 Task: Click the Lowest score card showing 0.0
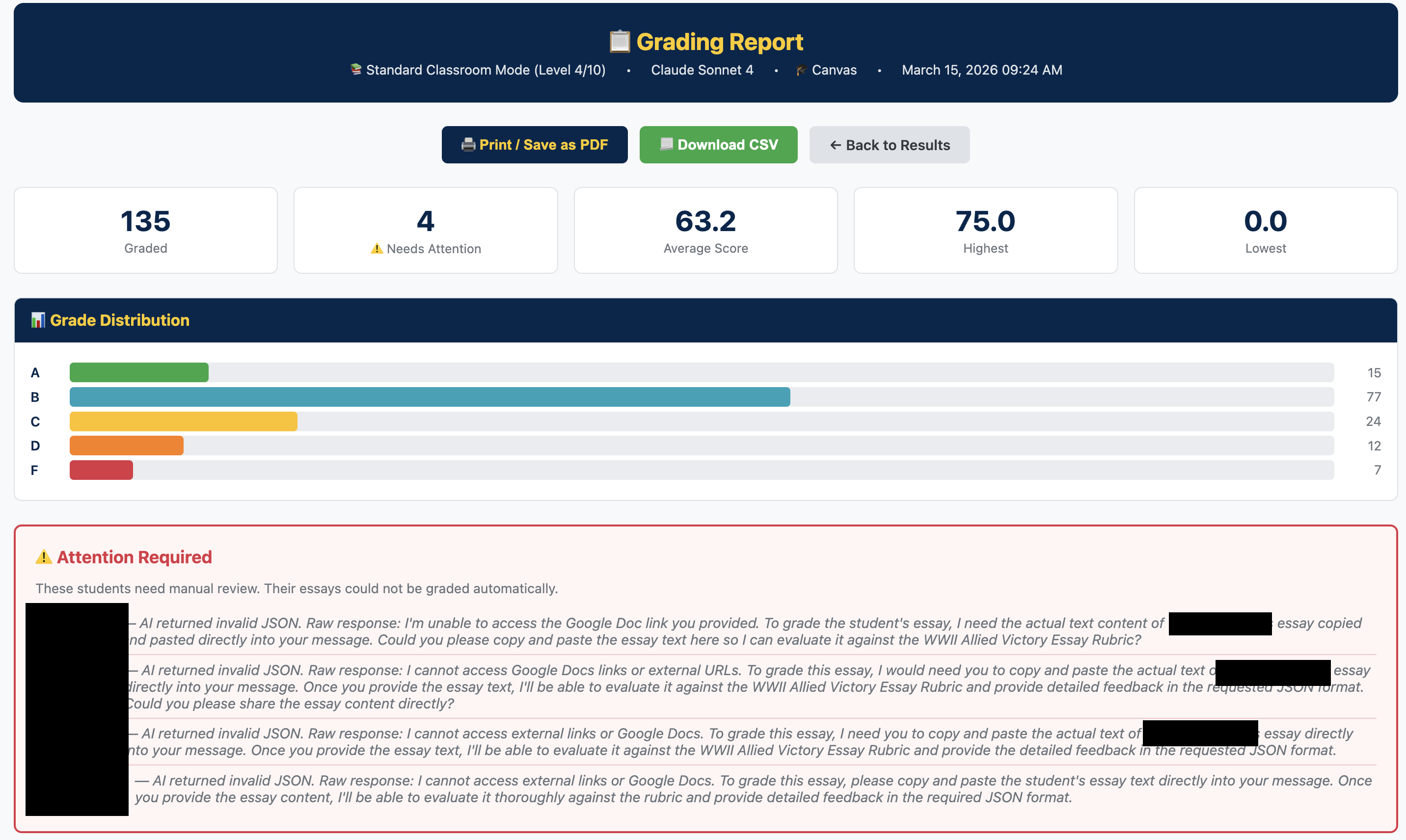[1265, 230]
